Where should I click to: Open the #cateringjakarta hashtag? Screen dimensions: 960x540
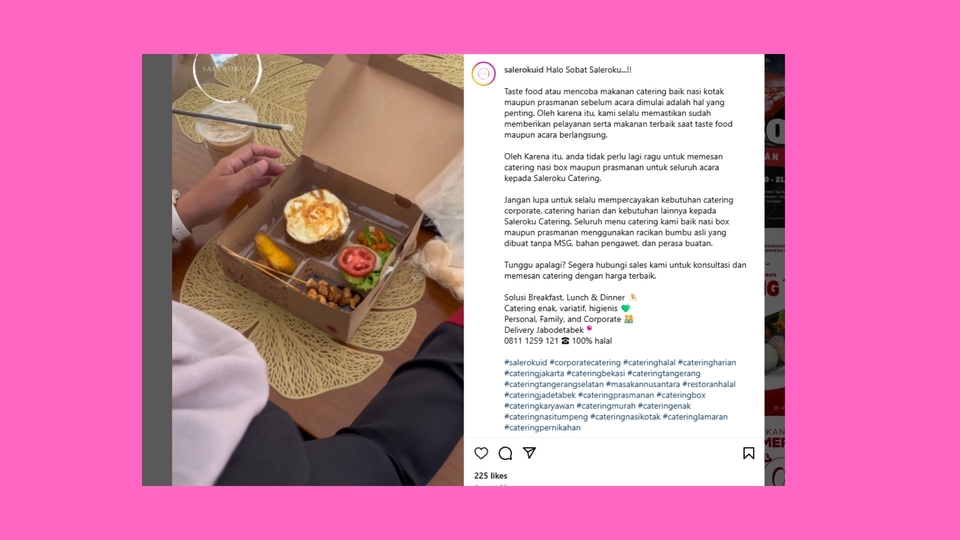[534, 373]
